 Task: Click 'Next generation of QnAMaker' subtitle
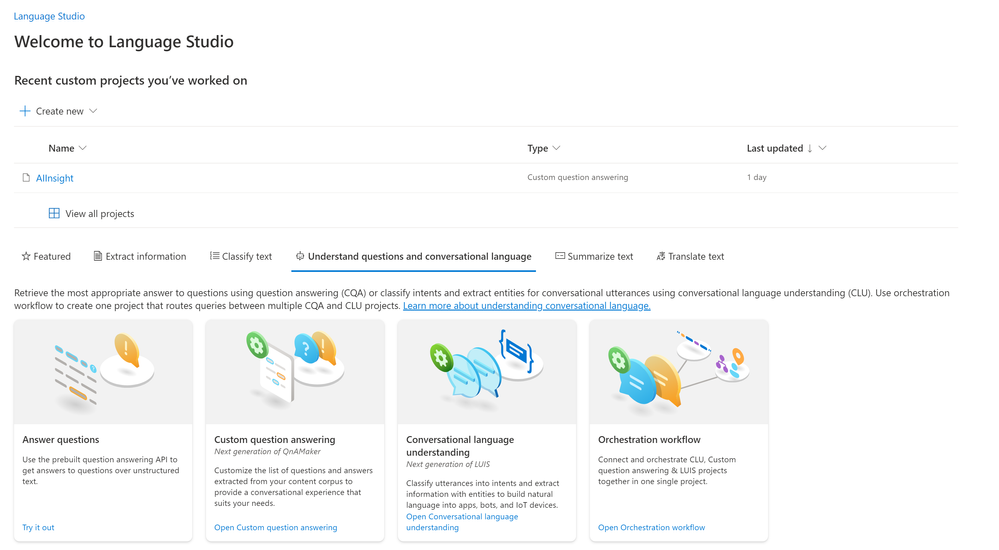pos(268,452)
